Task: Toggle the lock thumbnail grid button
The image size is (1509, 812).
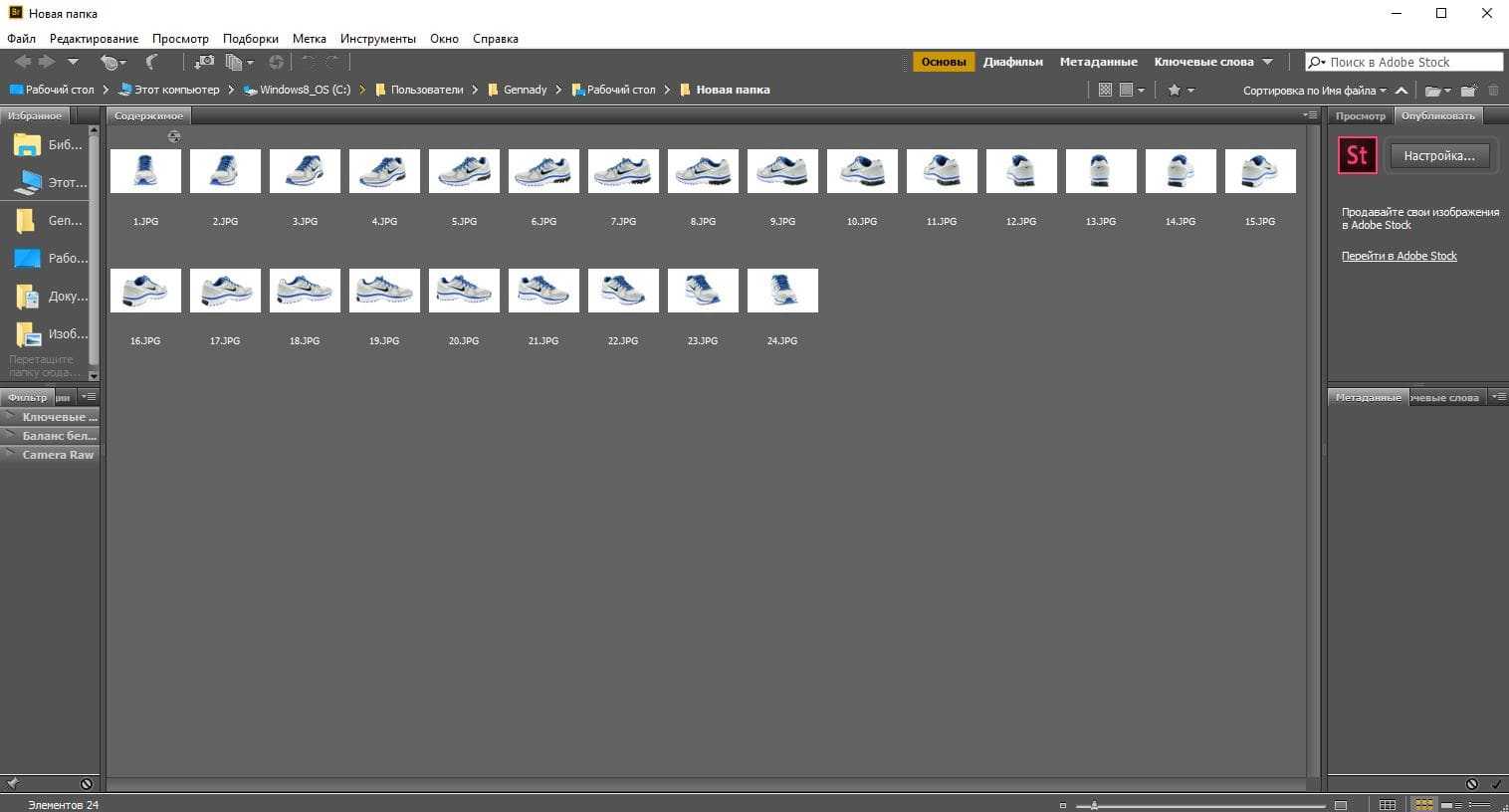Action: (x=1387, y=804)
